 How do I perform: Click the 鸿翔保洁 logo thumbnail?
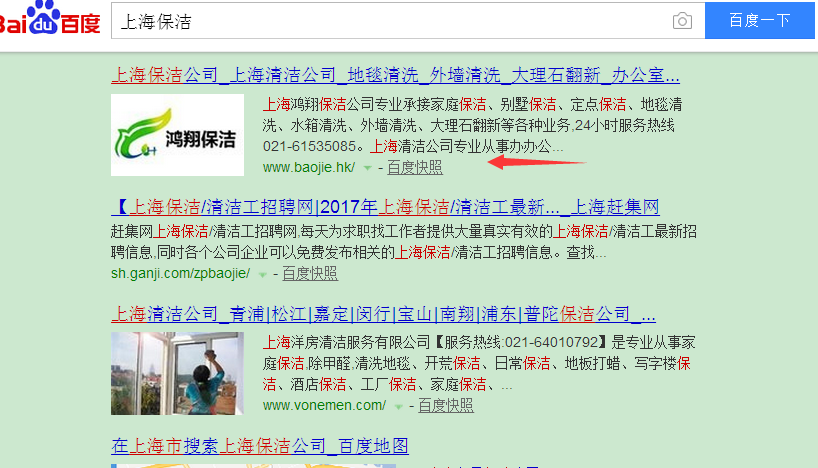[177, 135]
